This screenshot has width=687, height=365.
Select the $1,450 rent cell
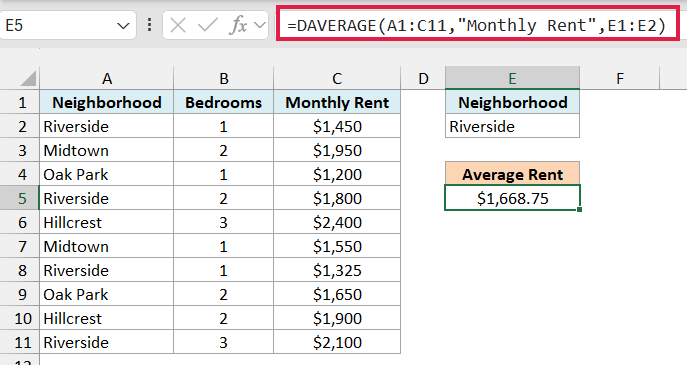337,127
